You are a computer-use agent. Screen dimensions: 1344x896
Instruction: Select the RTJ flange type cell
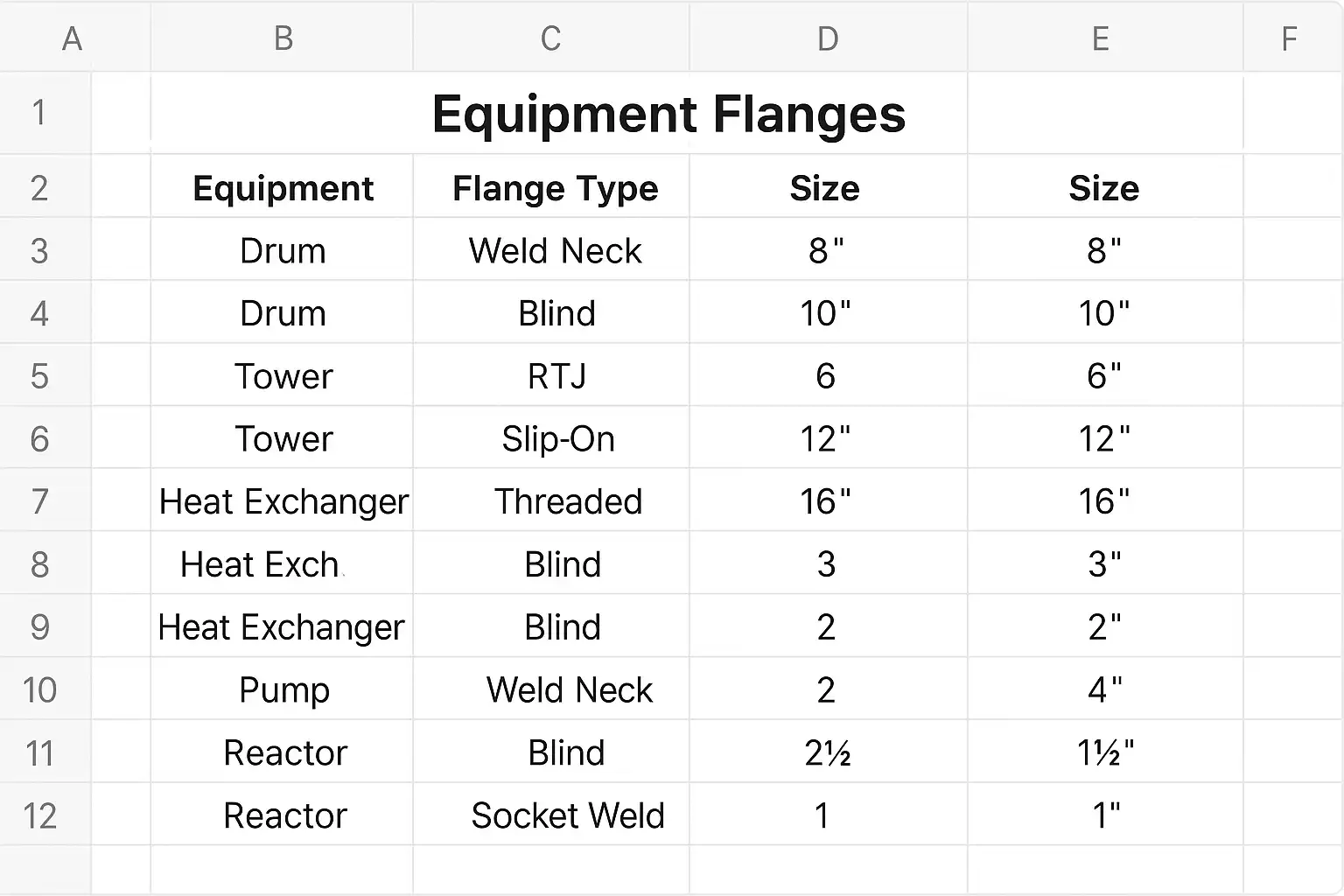(551, 375)
